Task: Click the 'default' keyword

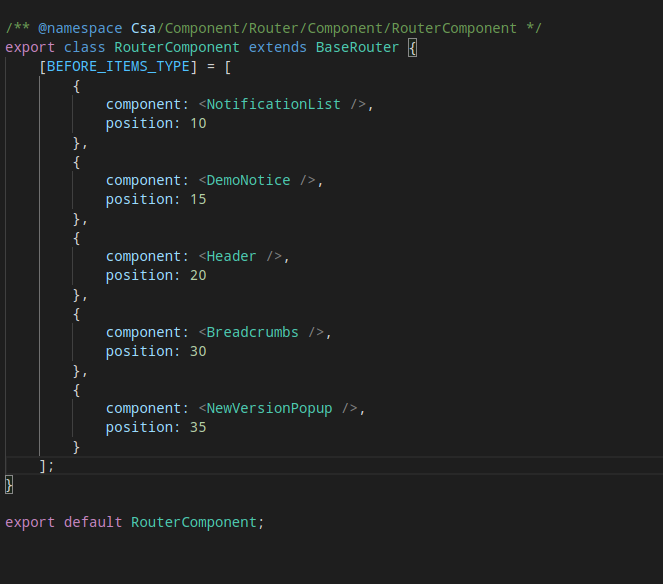Action: pos(93,522)
